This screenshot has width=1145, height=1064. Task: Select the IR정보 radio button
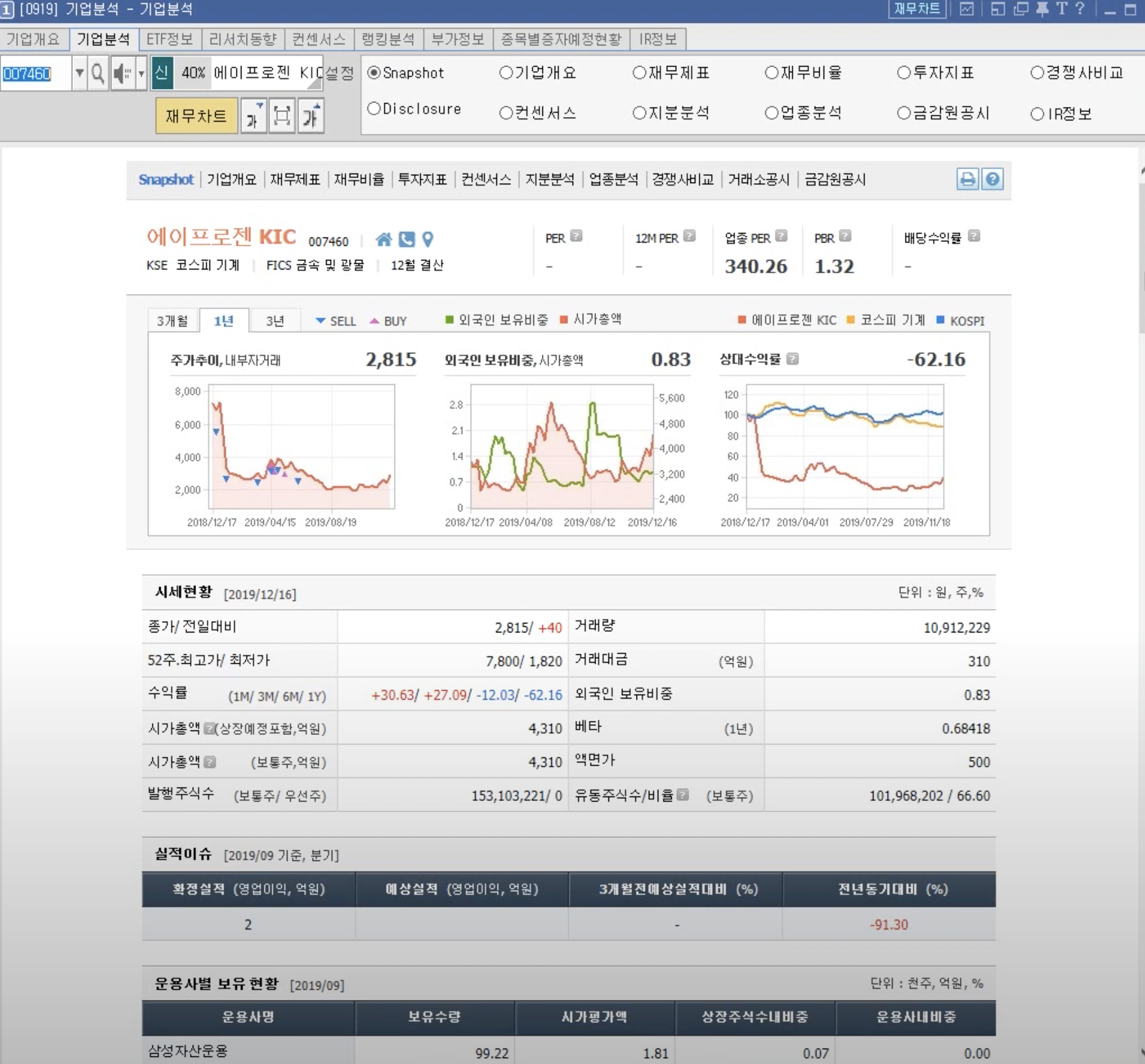[x=1037, y=115]
